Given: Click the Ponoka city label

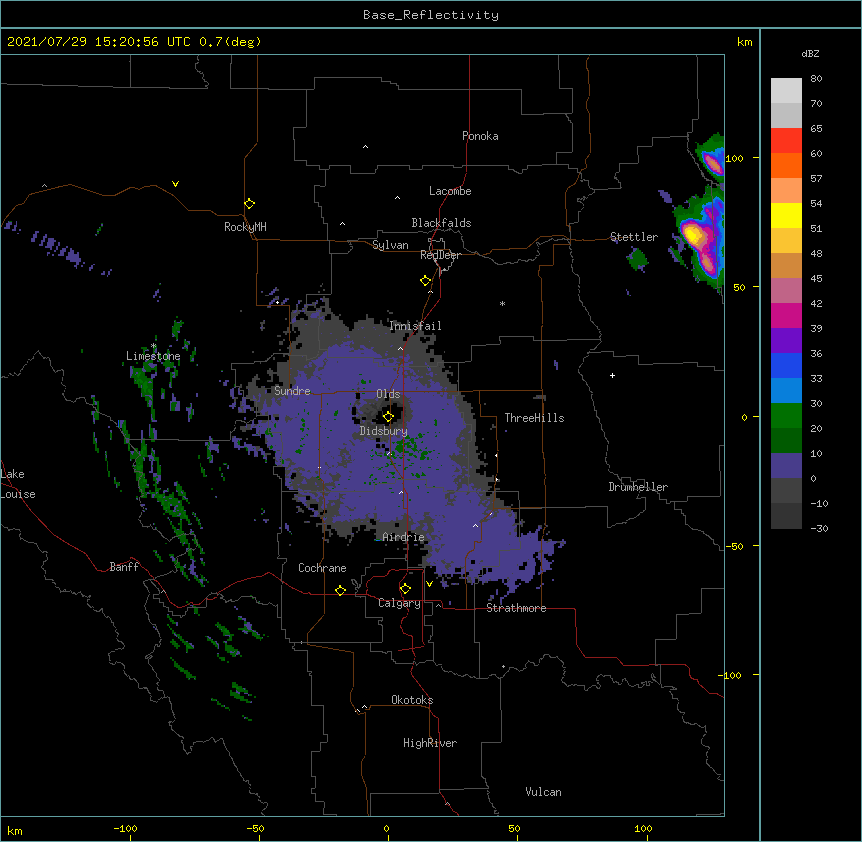Looking at the screenshot, I should coord(480,136).
